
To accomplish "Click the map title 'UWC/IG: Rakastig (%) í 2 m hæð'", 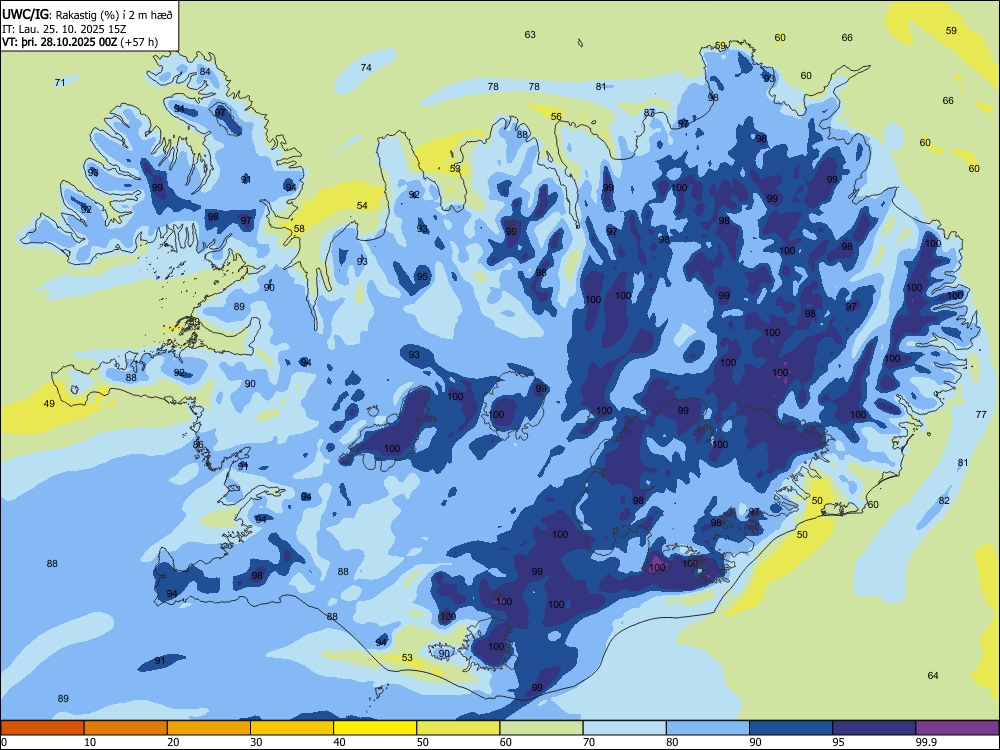I will tap(87, 14).
